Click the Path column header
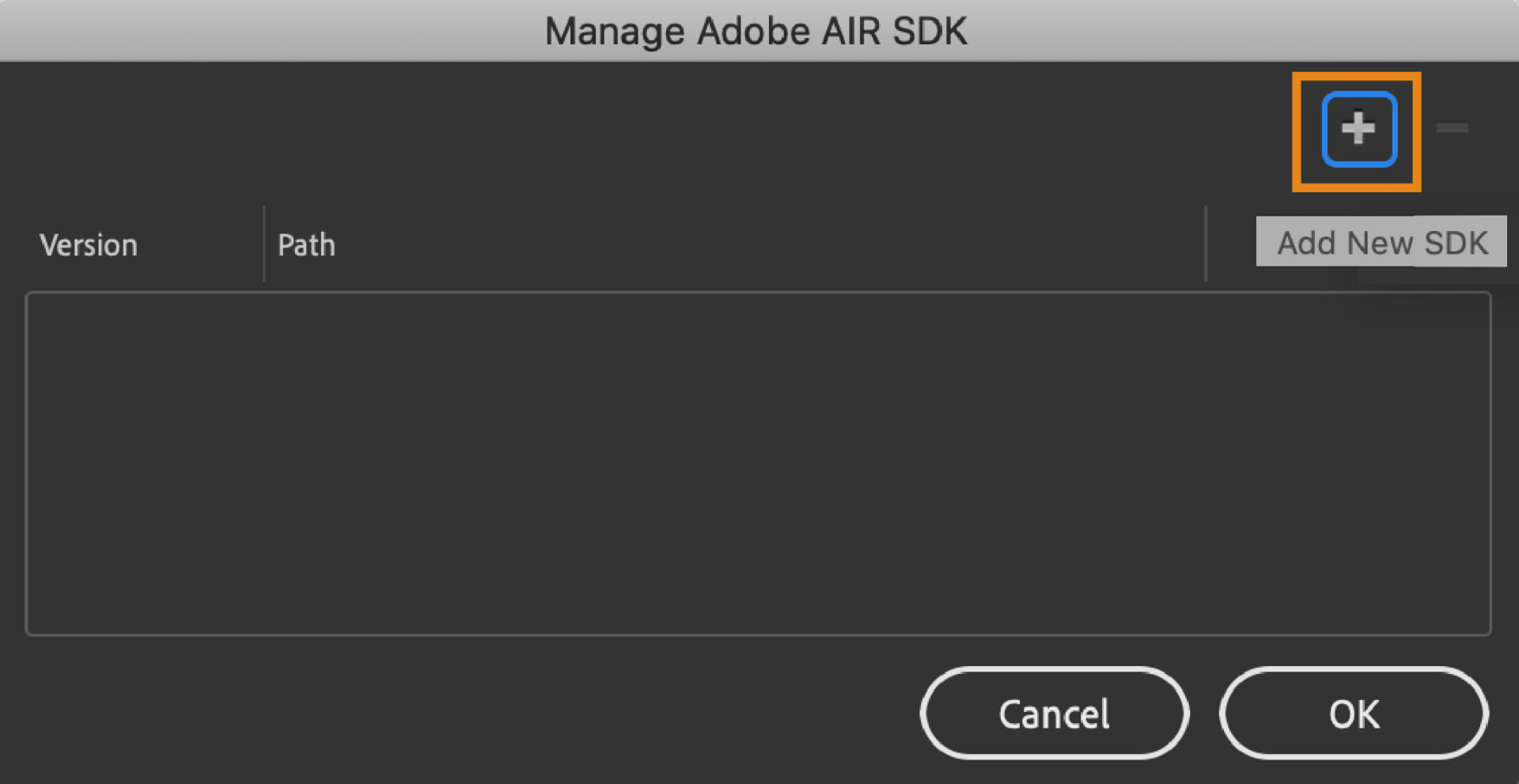 coord(306,244)
